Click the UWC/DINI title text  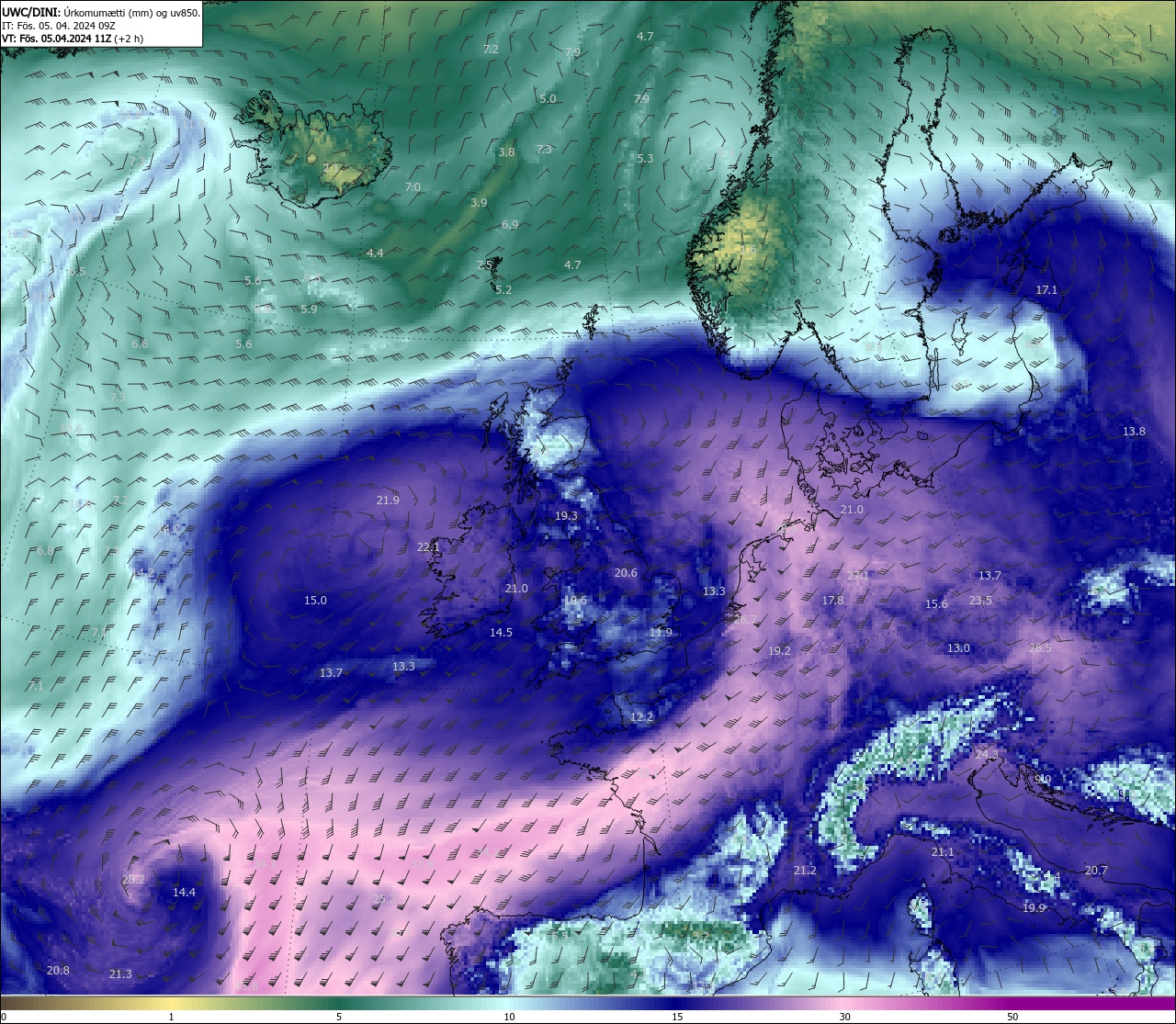[x=31, y=12]
